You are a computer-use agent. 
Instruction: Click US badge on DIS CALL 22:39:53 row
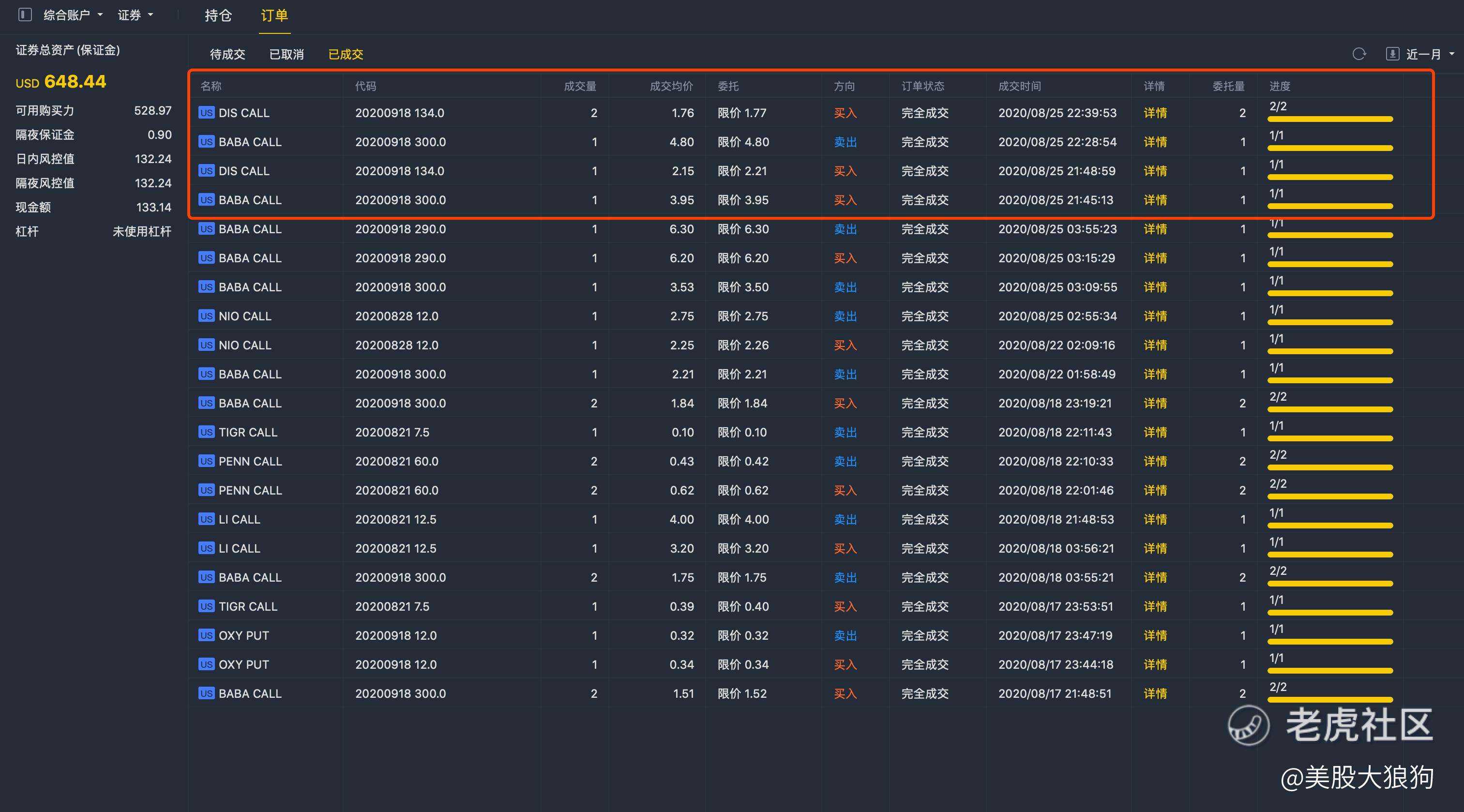[206, 113]
